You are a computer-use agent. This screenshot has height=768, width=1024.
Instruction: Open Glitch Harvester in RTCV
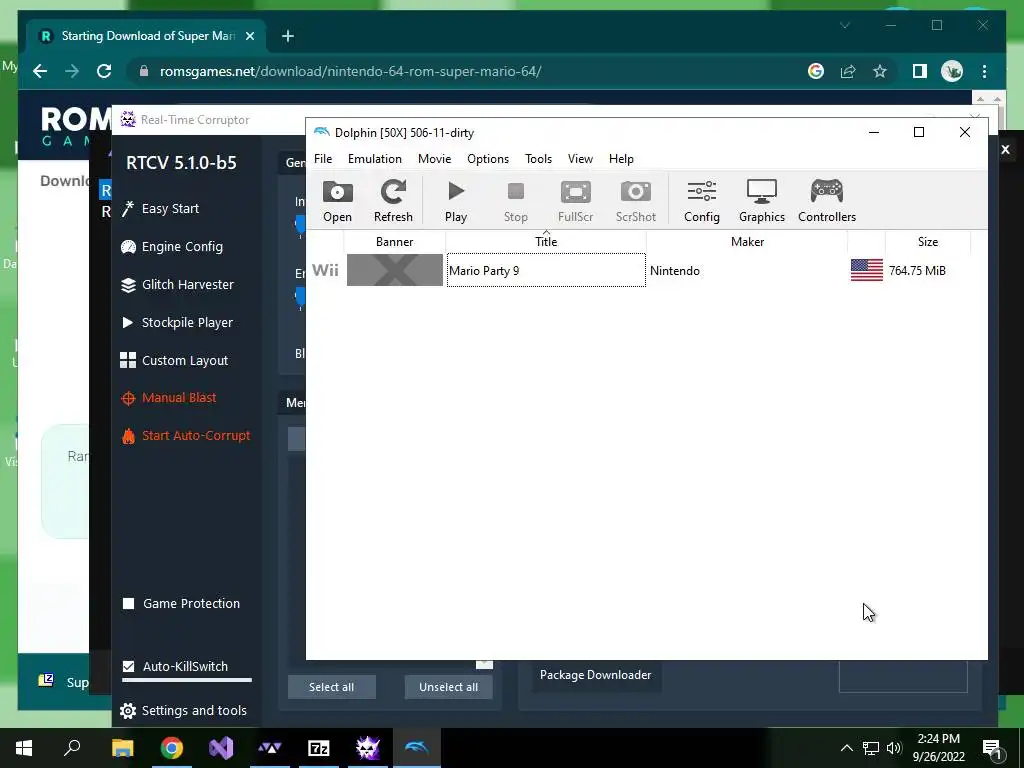pos(177,284)
